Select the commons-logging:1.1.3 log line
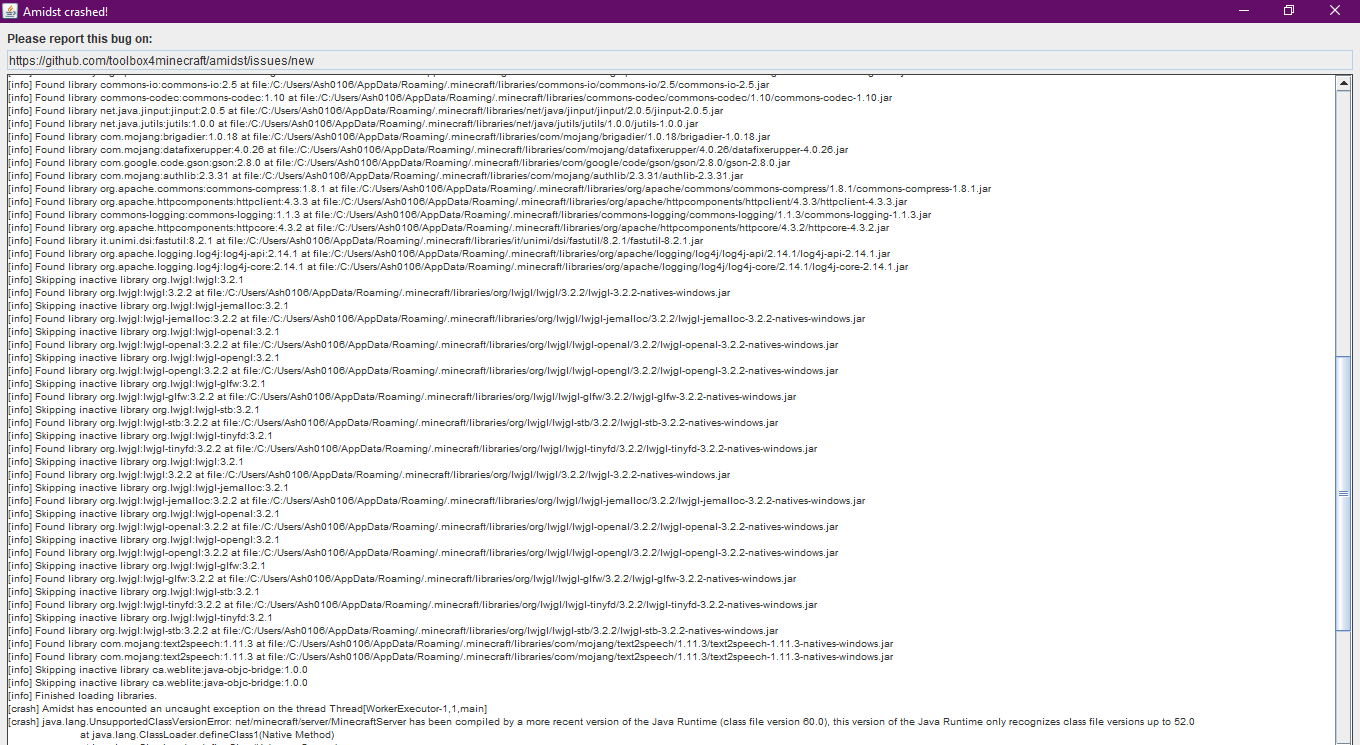This screenshot has height=745, width=1360. pyautogui.click(x=470, y=215)
